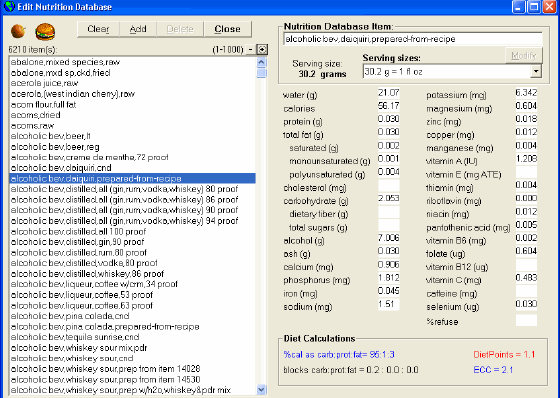Click the list scrollbar up arrow
This screenshot has height=398, width=560.
(x=261, y=63)
